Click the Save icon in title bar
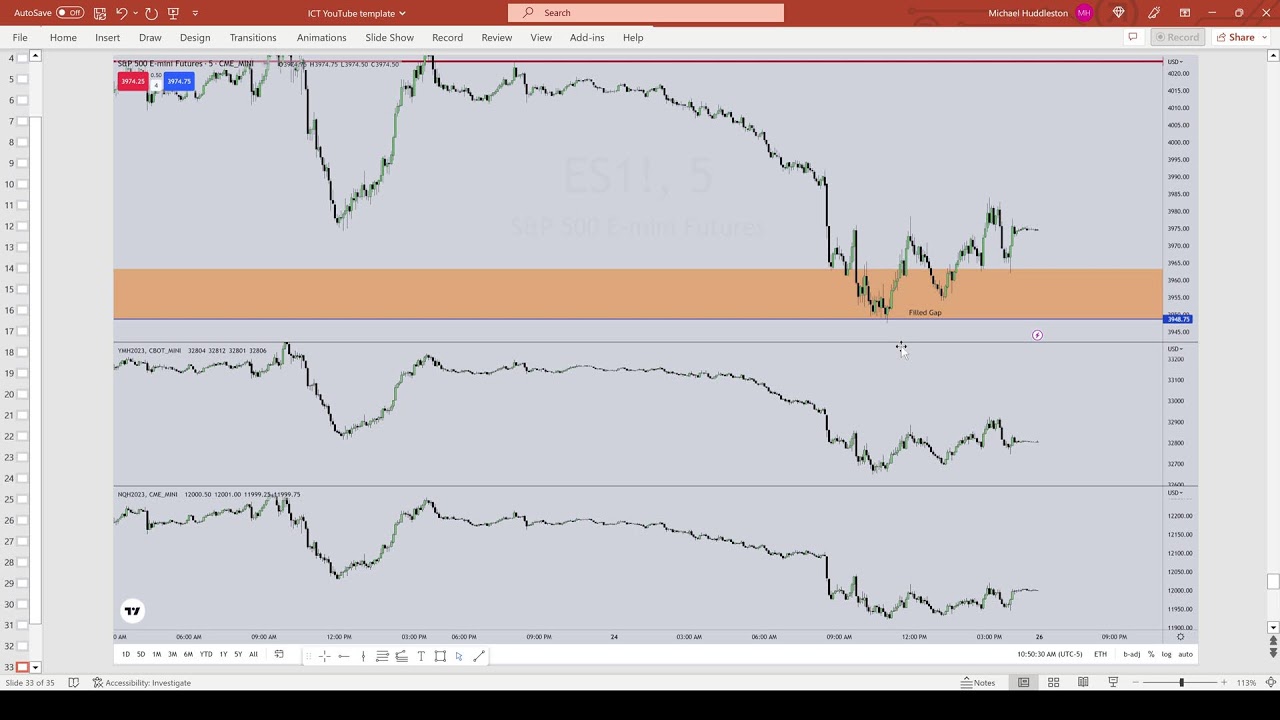 tap(100, 13)
